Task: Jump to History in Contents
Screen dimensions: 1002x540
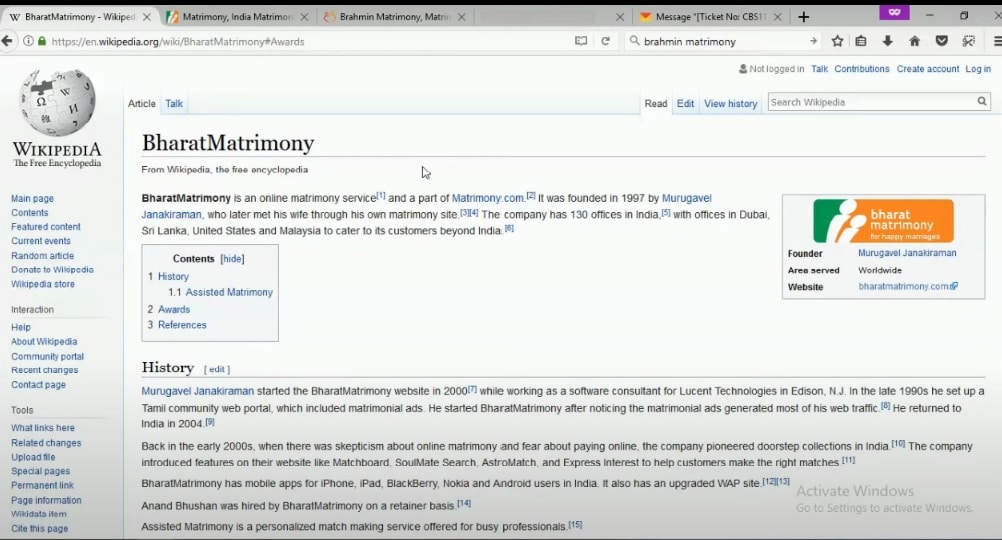Action: pos(173,277)
